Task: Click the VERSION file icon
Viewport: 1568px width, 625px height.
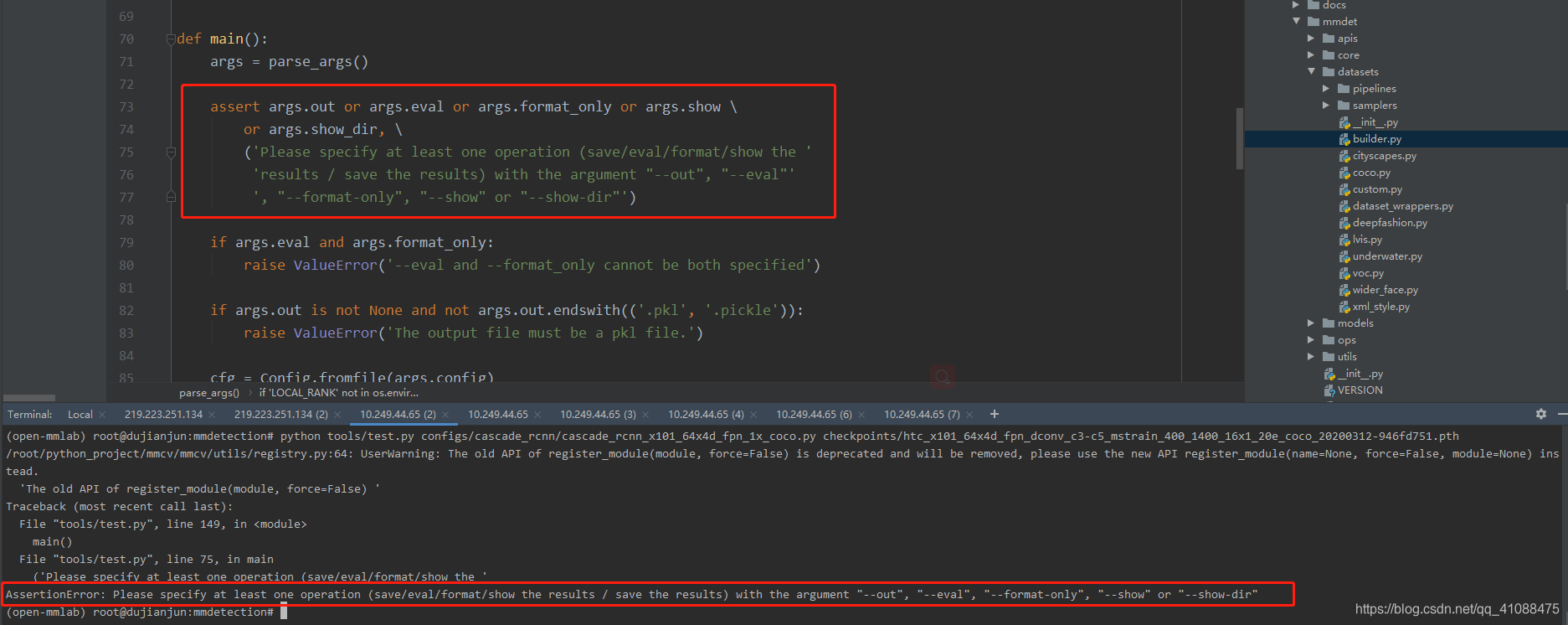Action: [1329, 390]
